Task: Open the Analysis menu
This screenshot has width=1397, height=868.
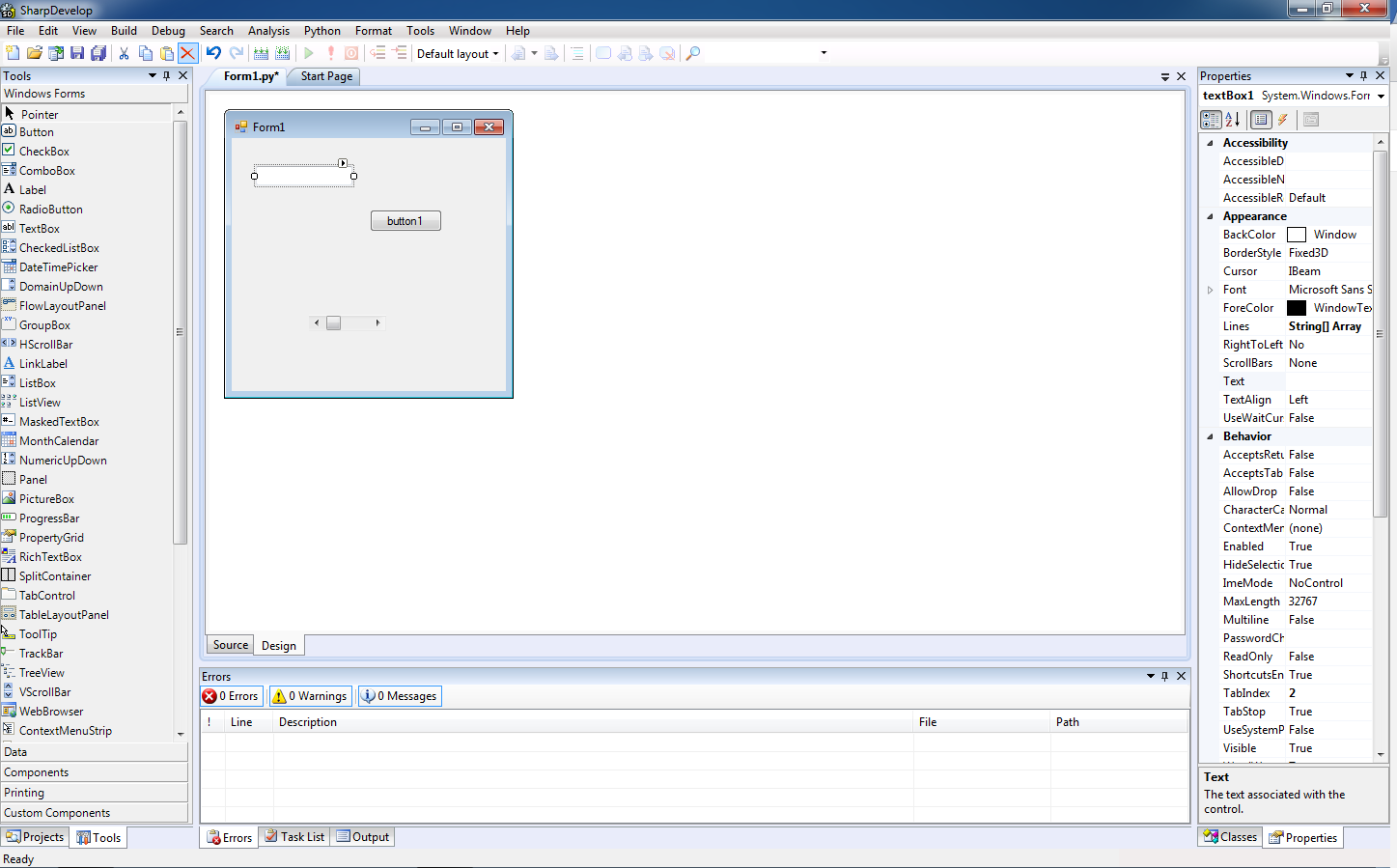Action: coord(268,30)
